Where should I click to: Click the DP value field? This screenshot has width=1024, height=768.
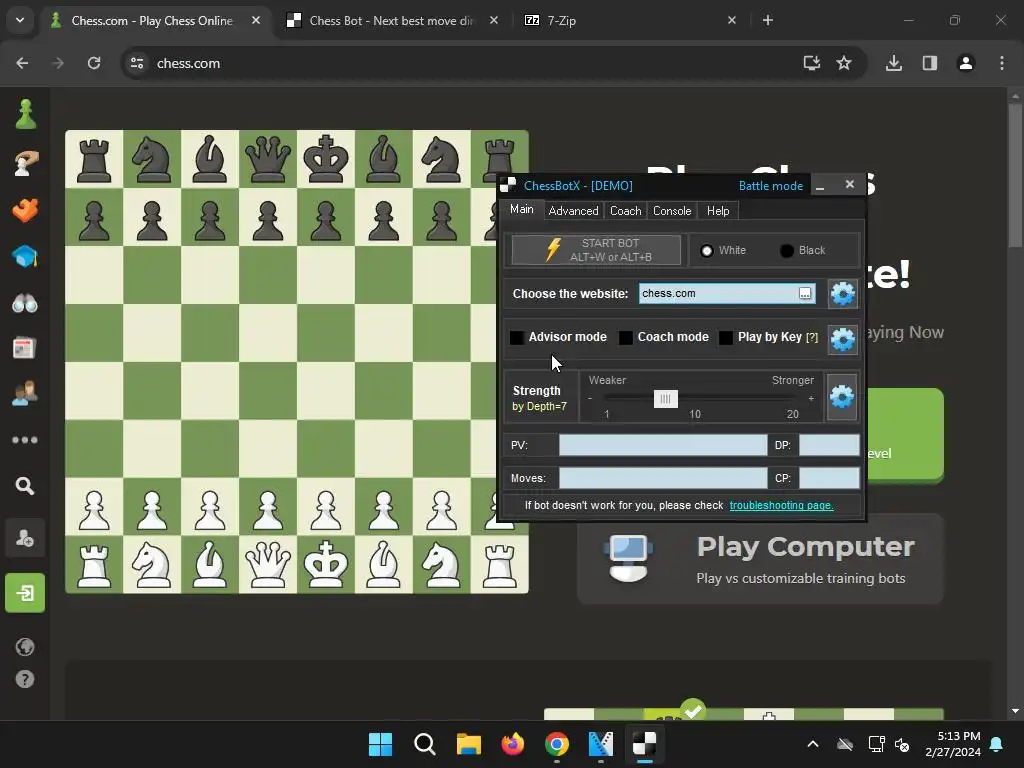click(829, 445)
